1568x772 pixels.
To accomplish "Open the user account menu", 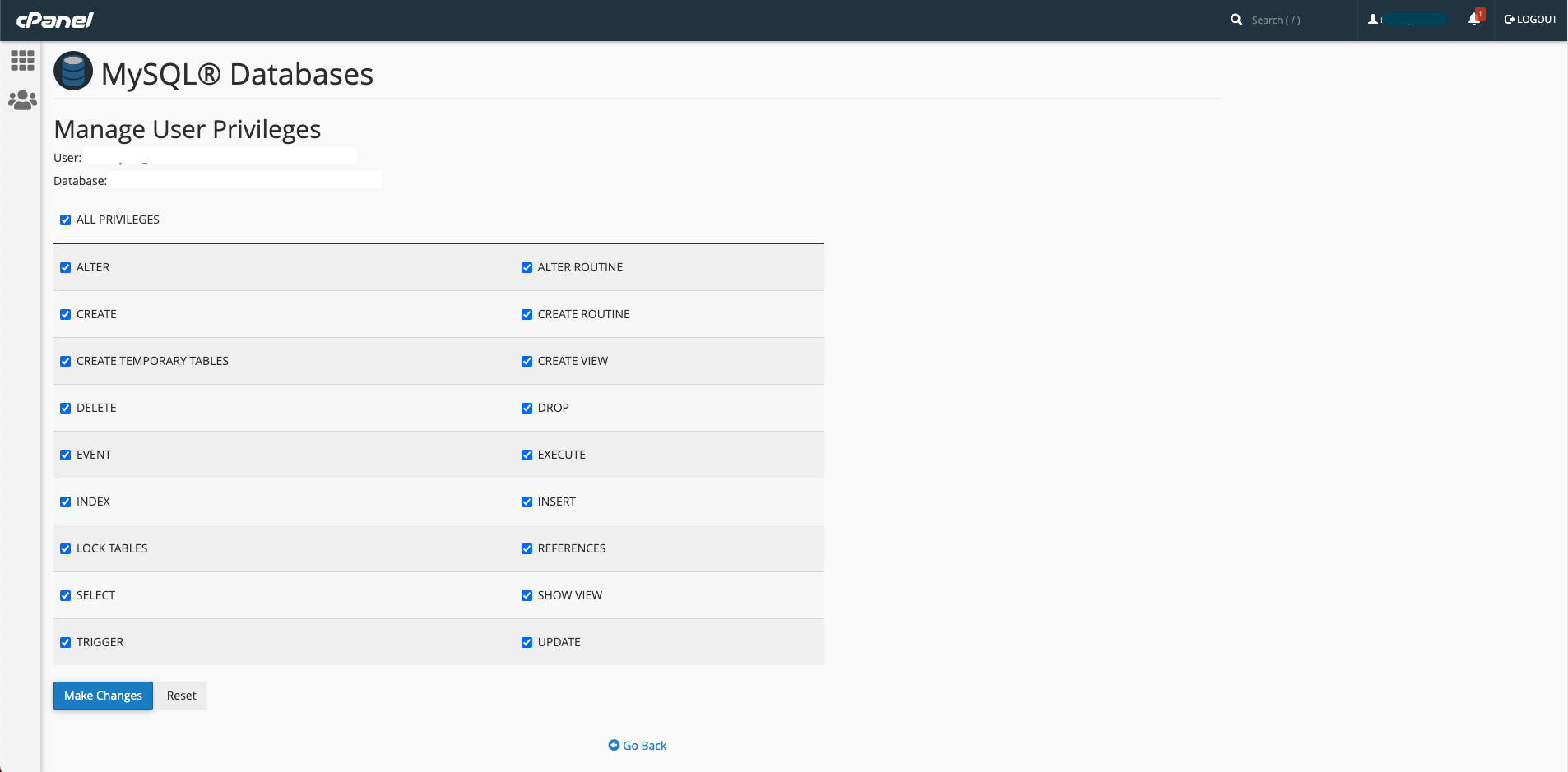I will pos(1407,20).
